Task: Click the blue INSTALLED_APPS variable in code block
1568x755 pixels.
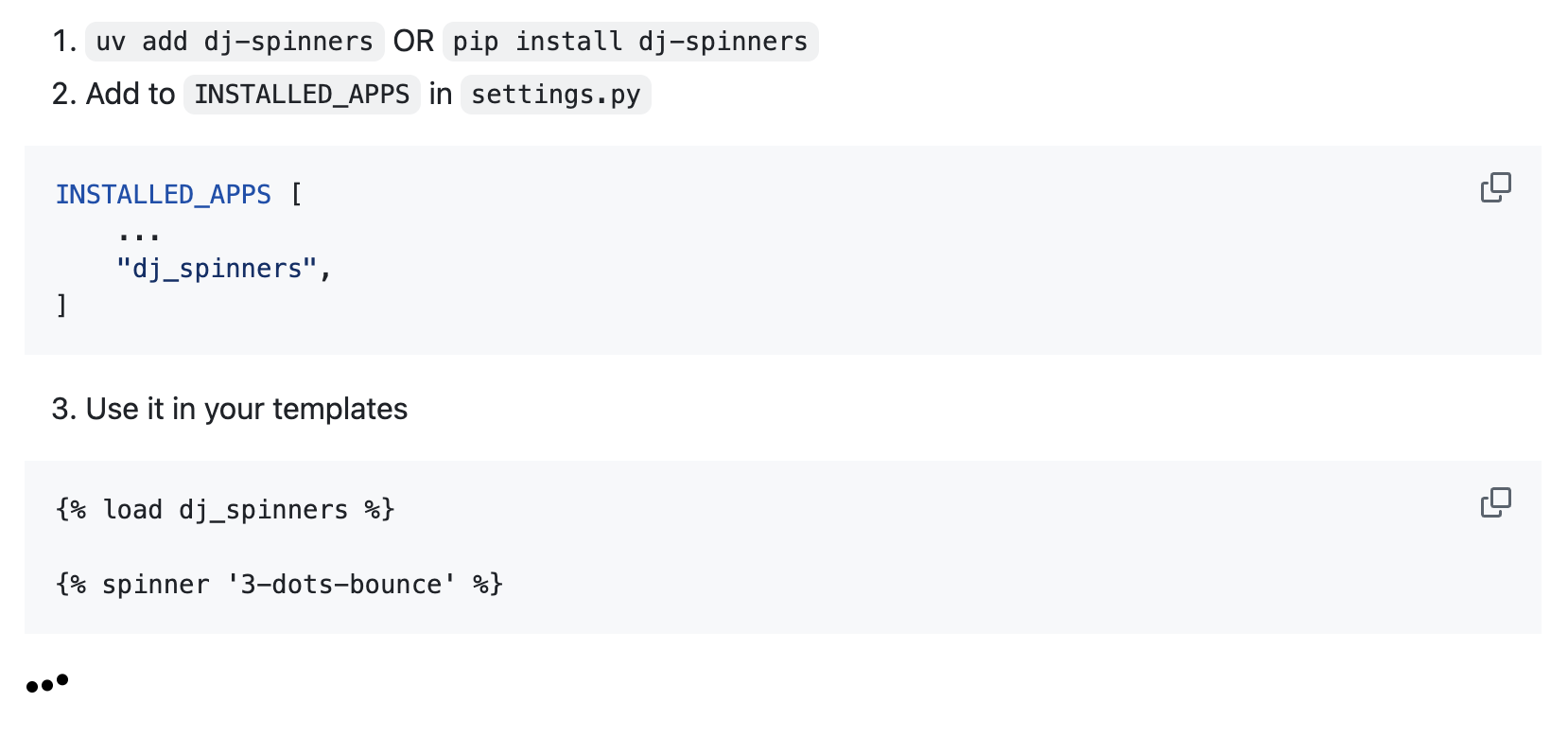Action: coord(163,194)
